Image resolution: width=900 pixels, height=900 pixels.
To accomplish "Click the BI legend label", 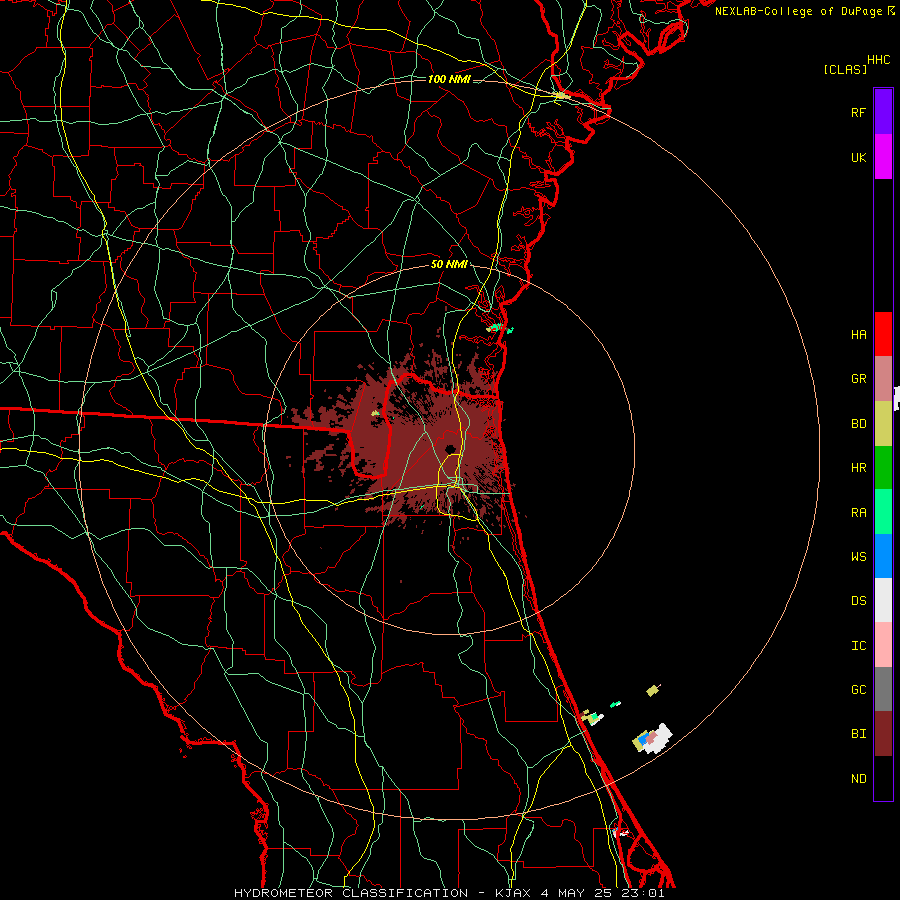I will click(x=858, y=734).
